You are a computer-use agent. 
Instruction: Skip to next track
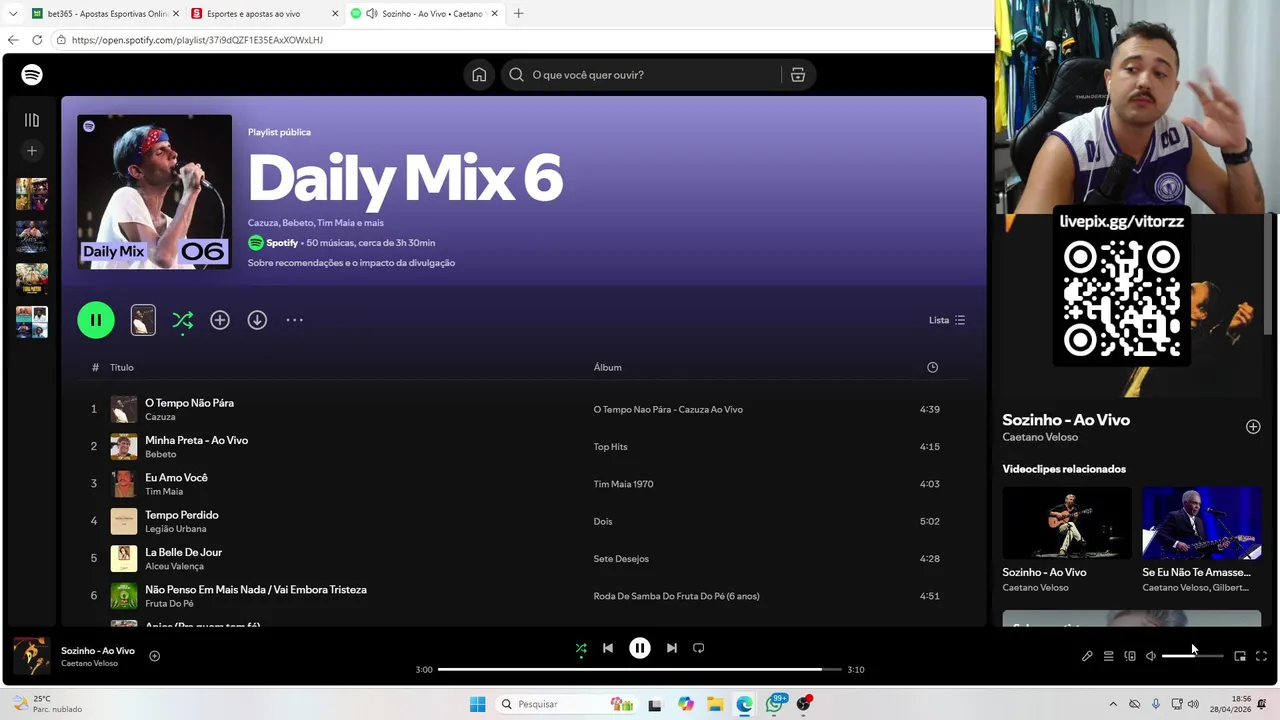click(x=672, y=648)
